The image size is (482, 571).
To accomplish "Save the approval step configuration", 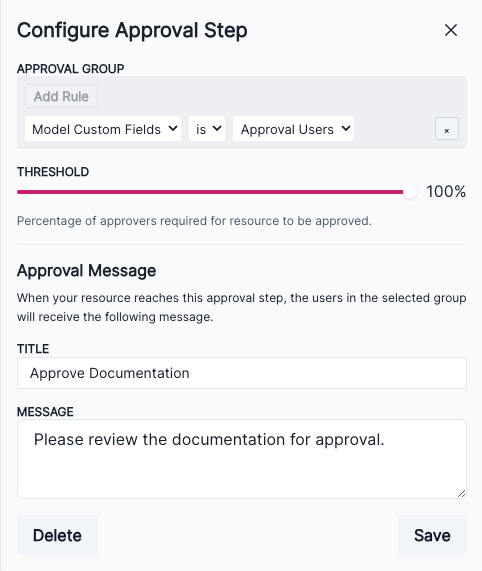I will (x=432, y=535).
